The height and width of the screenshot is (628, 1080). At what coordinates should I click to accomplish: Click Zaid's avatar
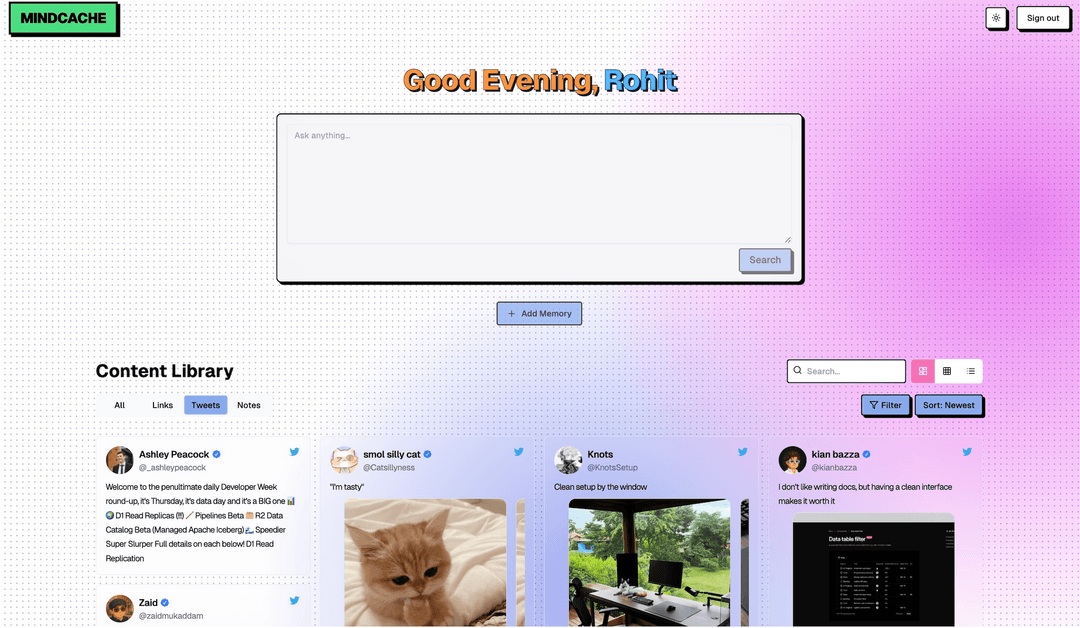coord(119,609)
